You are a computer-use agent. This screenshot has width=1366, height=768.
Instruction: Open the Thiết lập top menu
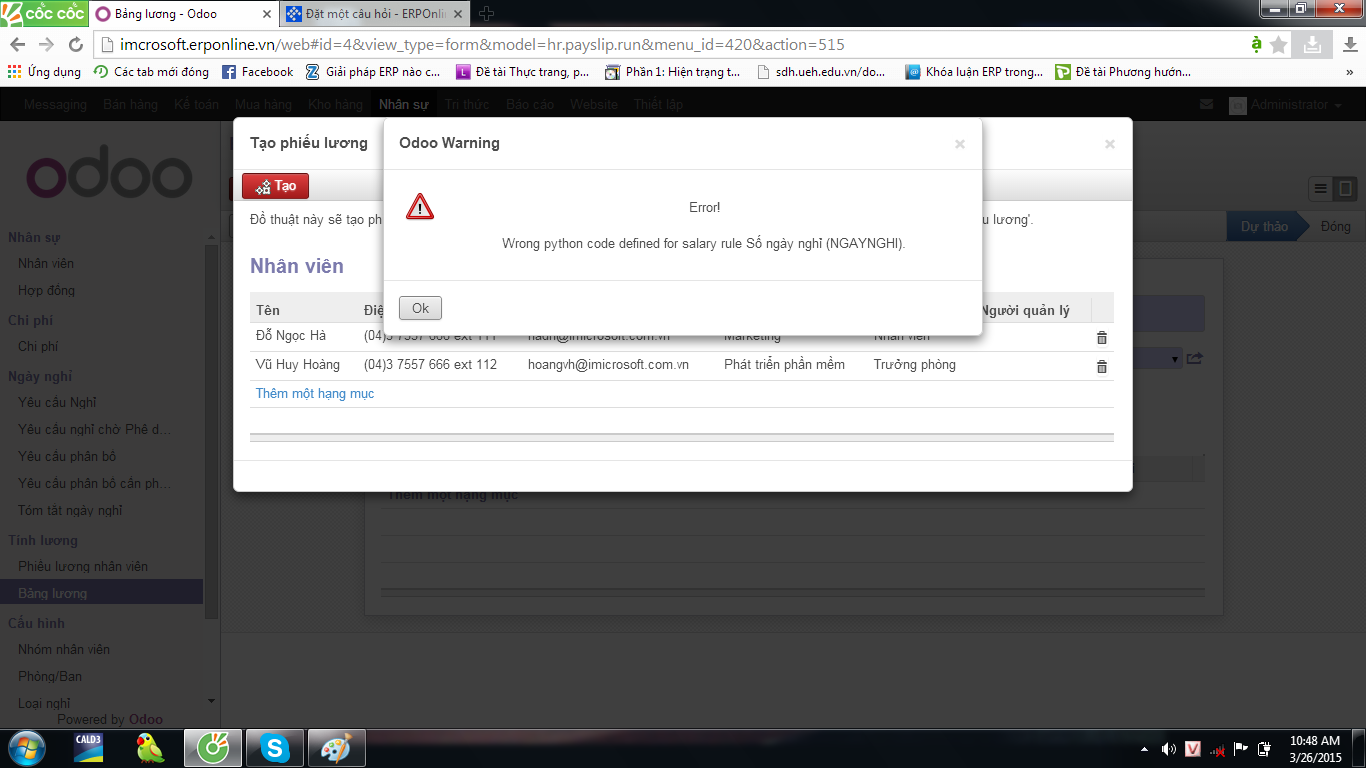tap(658, 105)
